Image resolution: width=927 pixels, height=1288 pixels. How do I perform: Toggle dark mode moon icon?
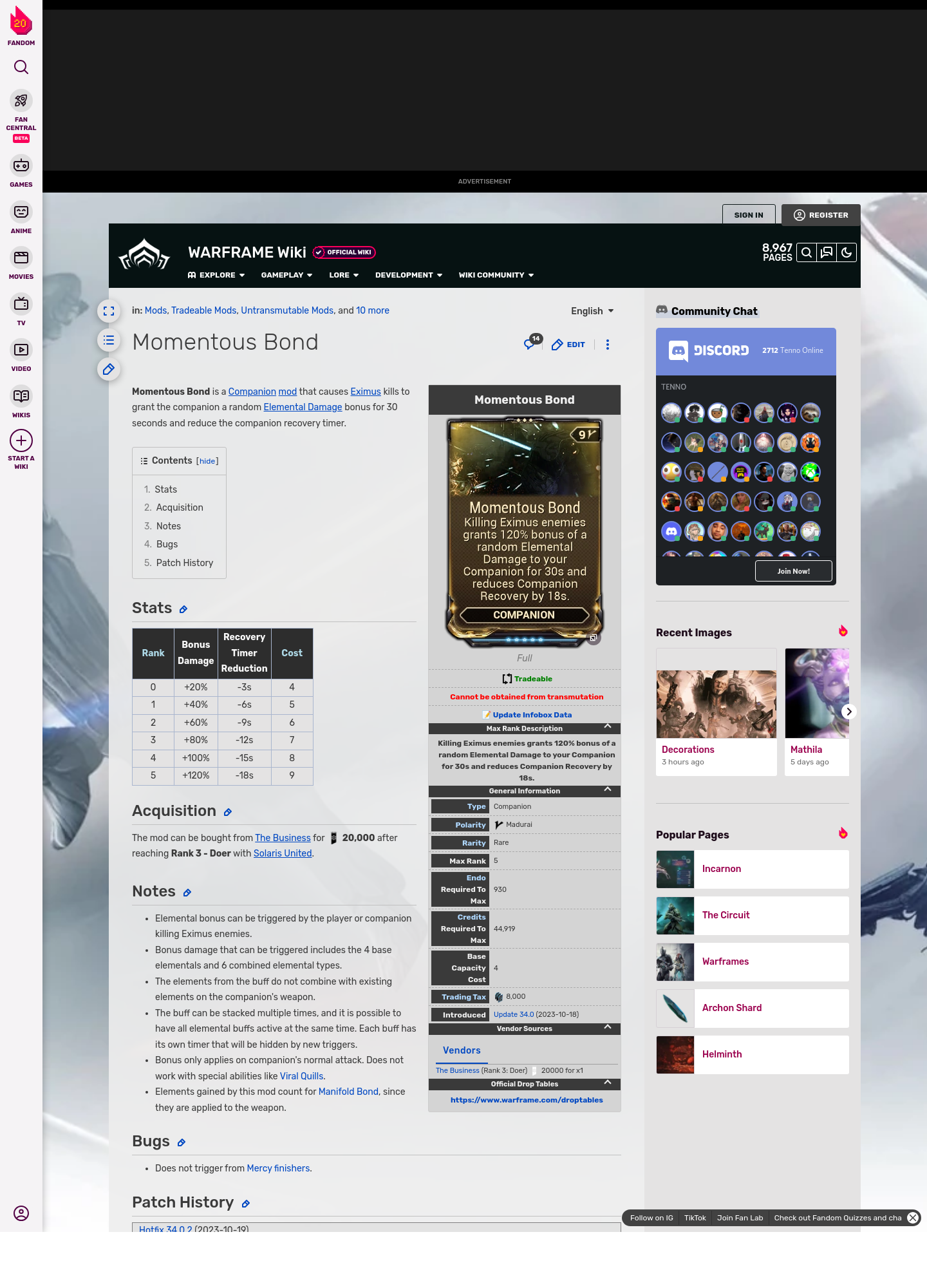[x=847, y=252]
